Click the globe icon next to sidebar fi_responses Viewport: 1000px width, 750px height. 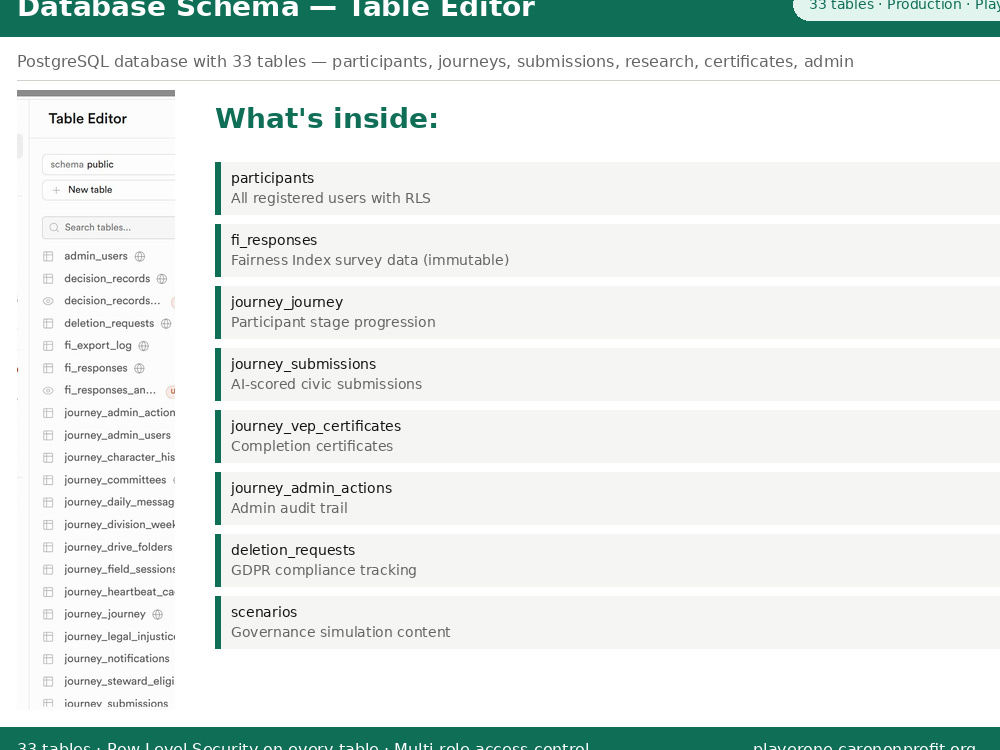[139, 368]
